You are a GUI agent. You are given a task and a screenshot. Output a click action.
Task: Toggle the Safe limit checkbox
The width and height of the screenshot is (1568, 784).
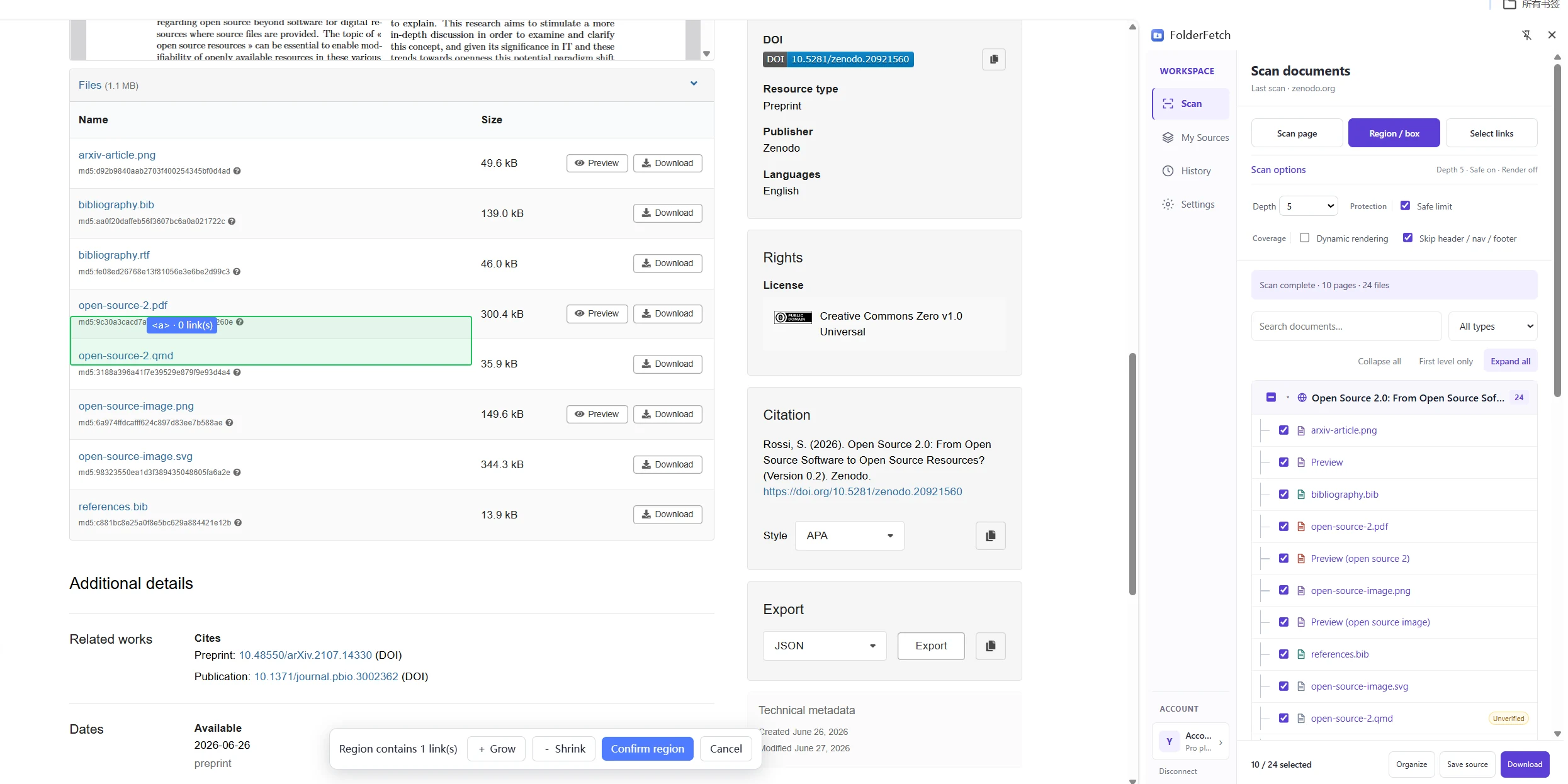click(1405, 206)
